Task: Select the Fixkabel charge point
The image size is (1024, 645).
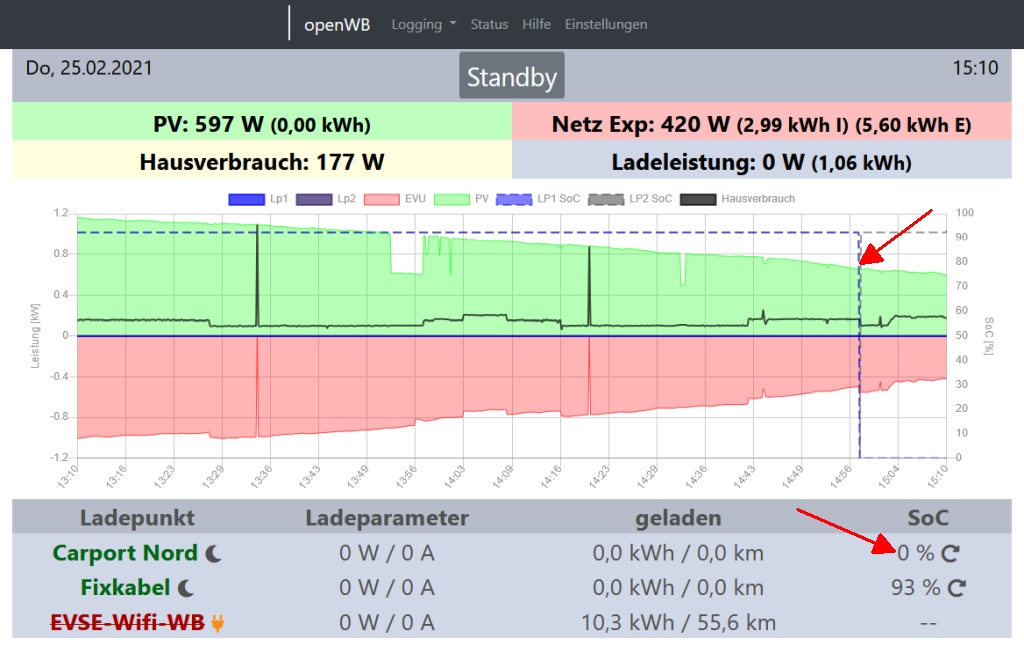Action: click(125, 588)
